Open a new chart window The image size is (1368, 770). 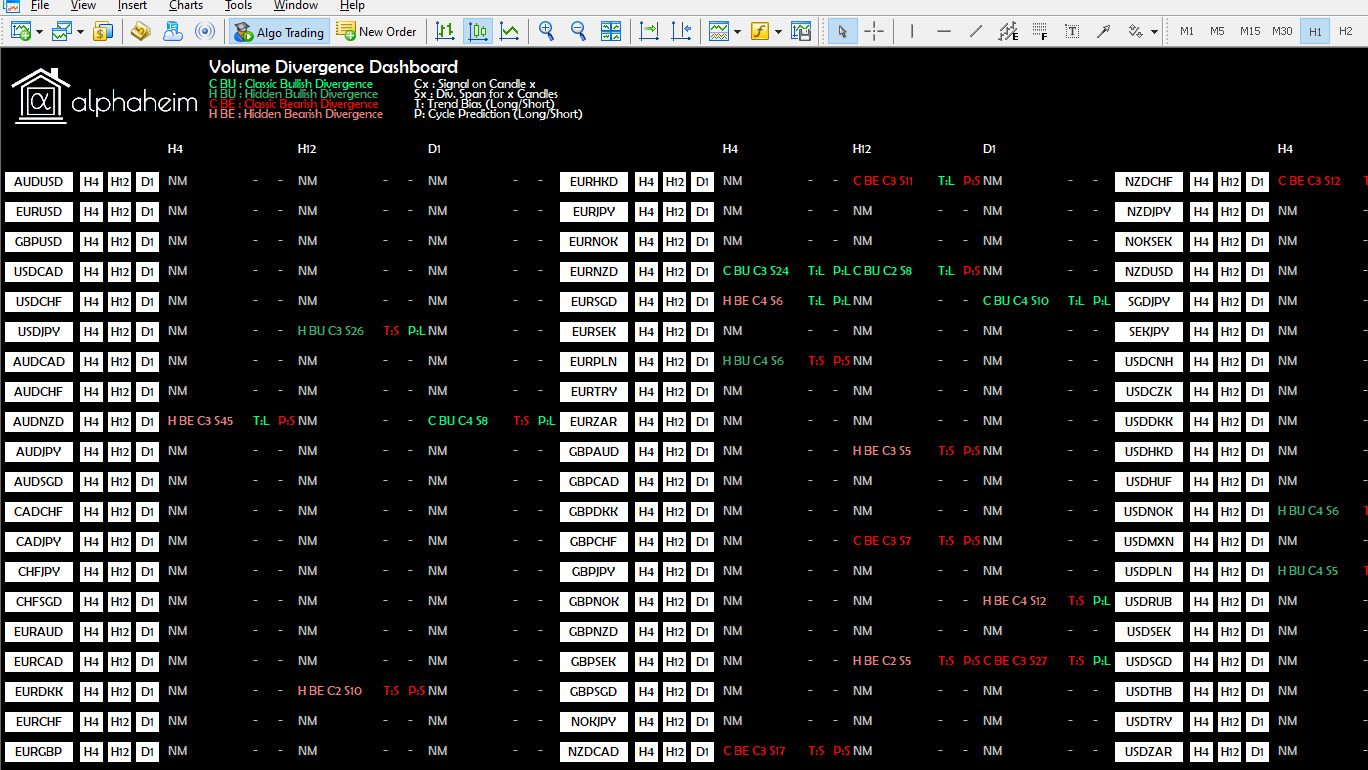coord(21,31)
